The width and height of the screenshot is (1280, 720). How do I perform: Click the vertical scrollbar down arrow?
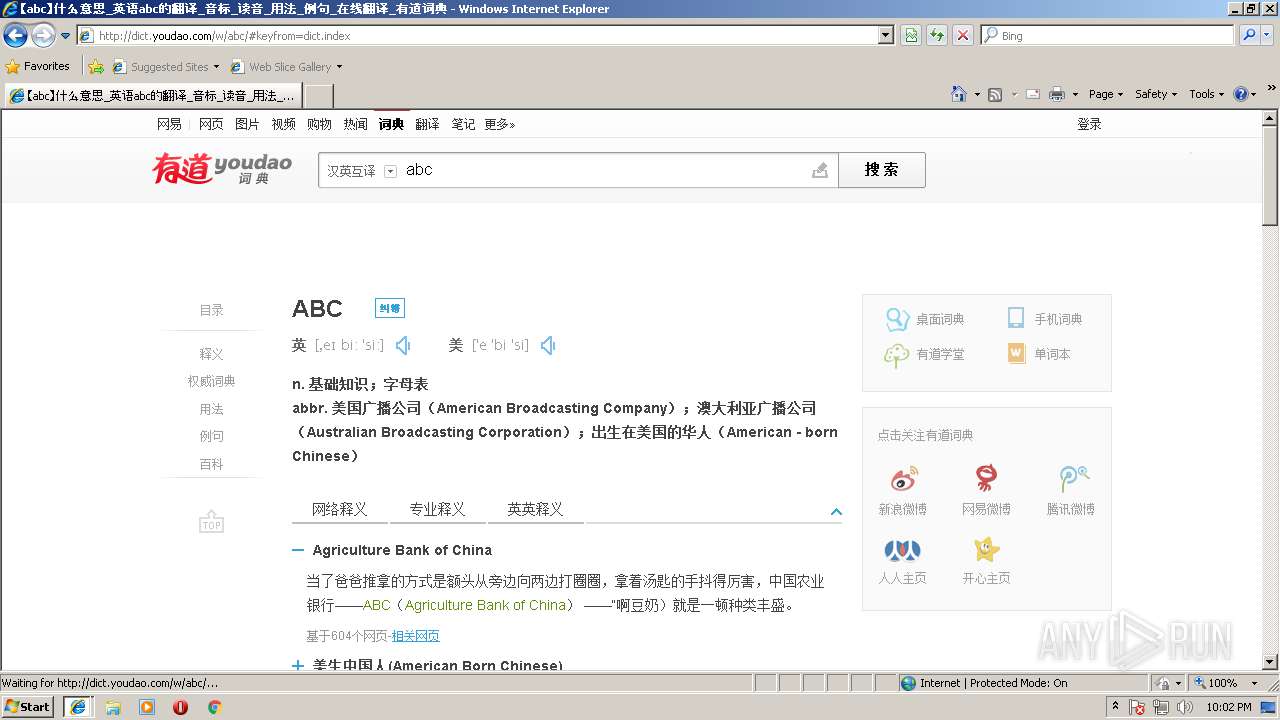click(x=1270, y=662)
